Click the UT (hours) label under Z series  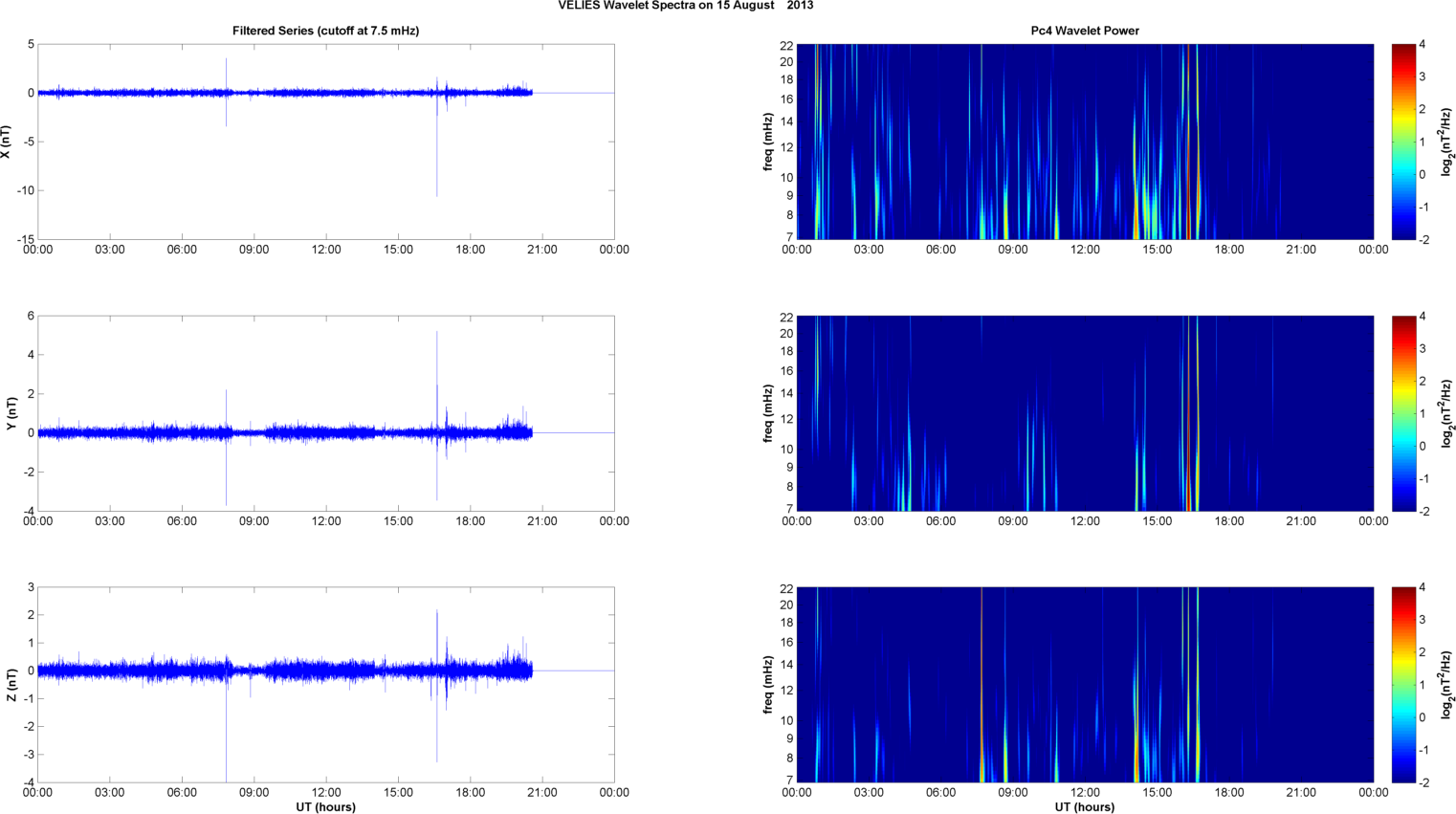tap(325, 806)
